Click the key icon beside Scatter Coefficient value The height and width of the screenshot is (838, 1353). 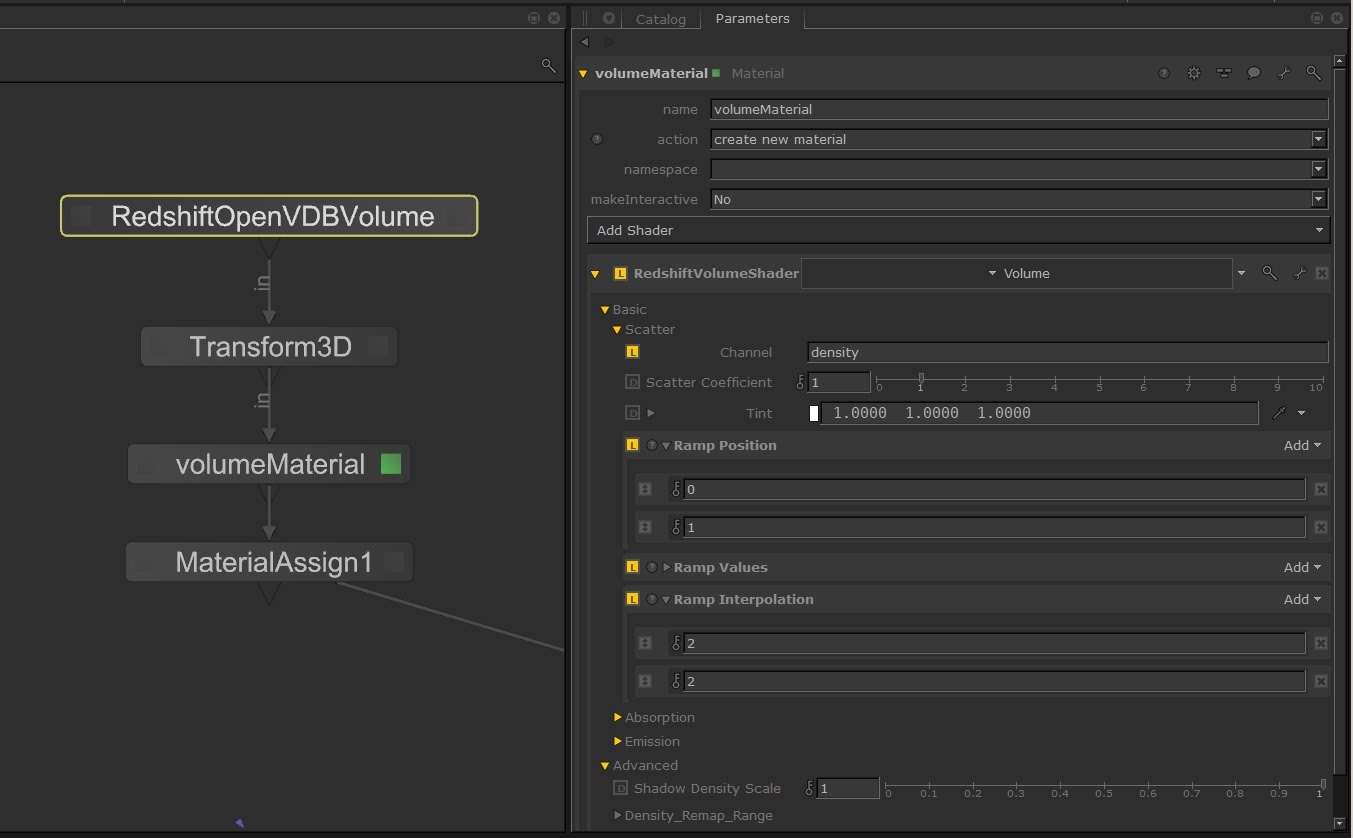tap(800, 382)
